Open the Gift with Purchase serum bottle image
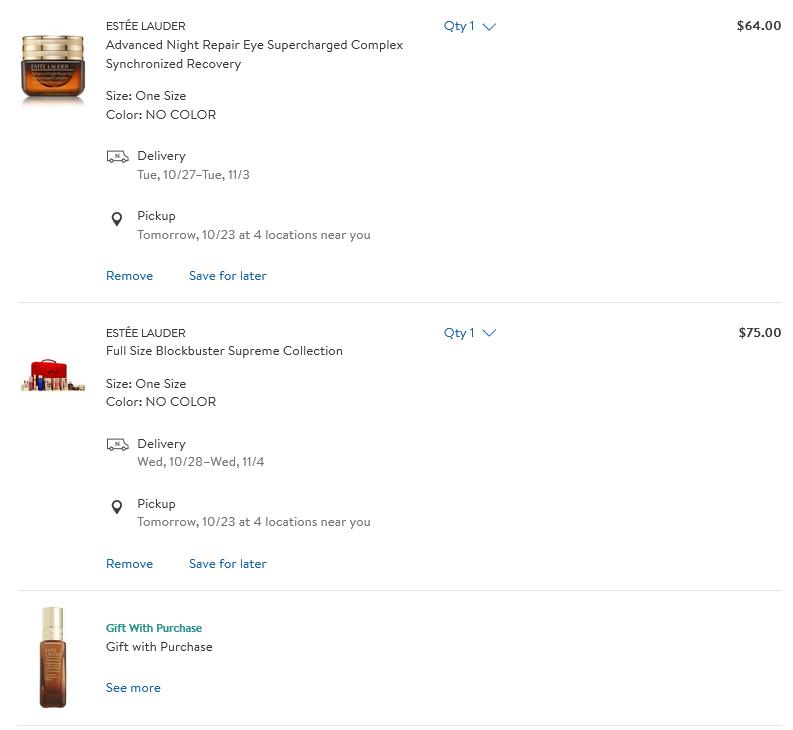 (53, 657)
